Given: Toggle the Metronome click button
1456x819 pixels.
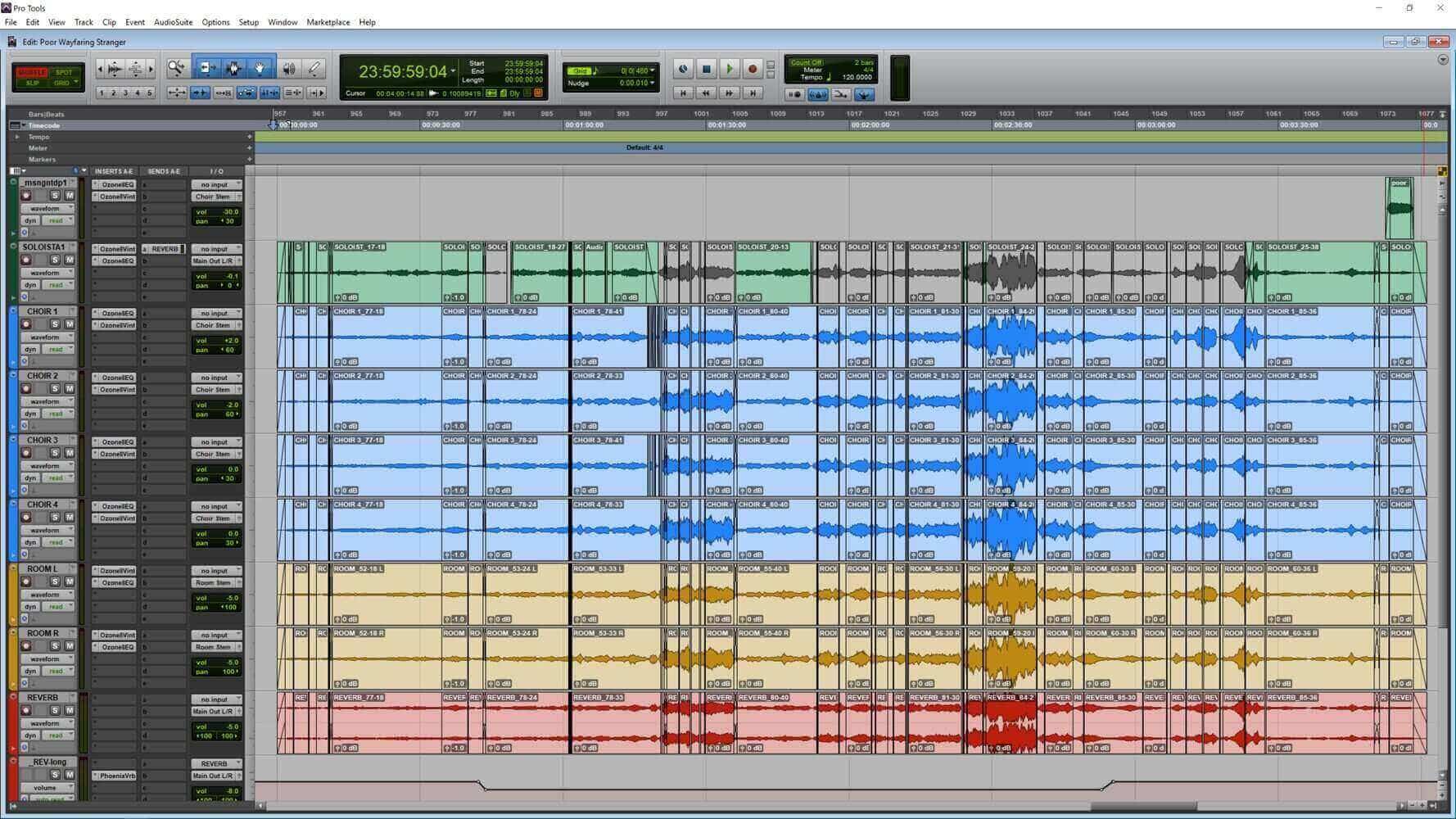Looking at the screenshot, I should point(817,94).
